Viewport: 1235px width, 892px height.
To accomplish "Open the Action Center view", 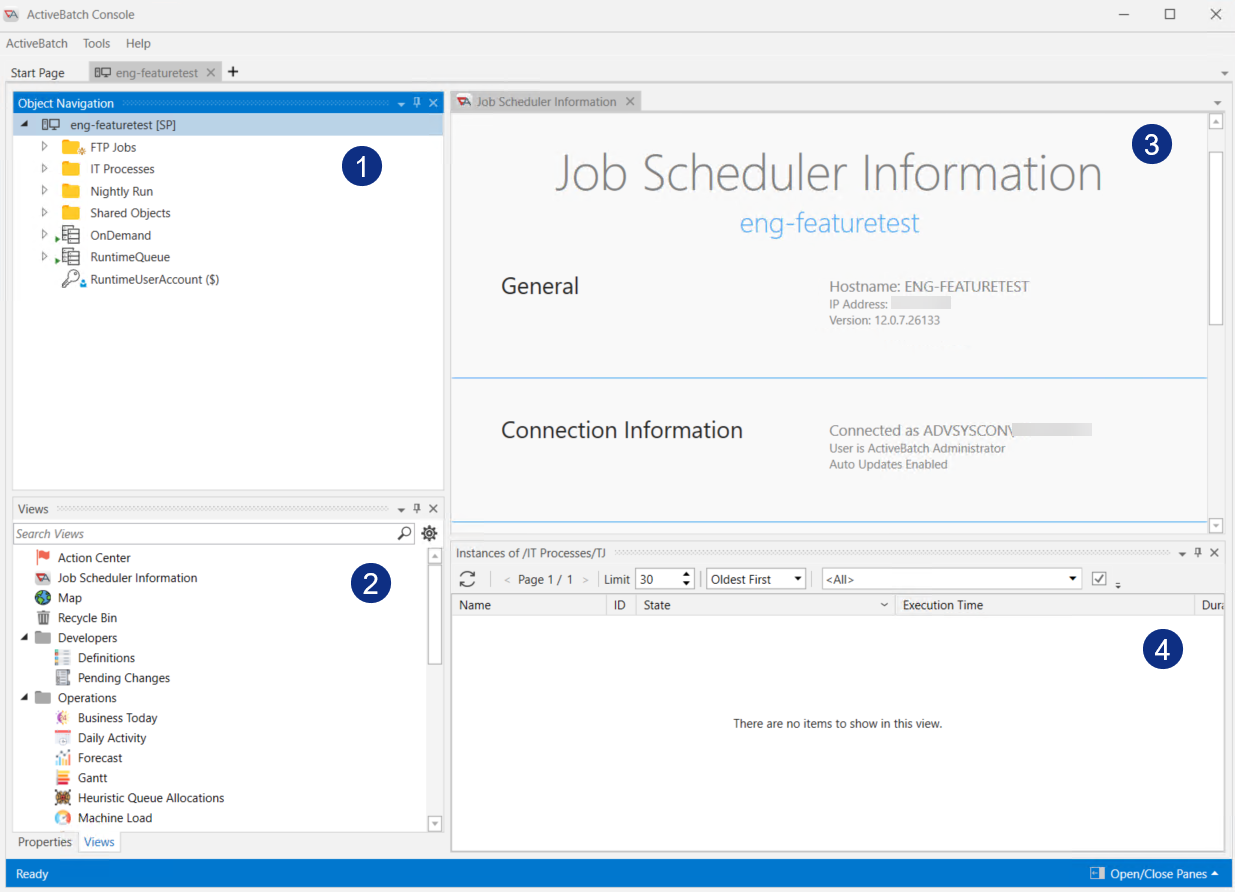I will click(x=94, y=557).
